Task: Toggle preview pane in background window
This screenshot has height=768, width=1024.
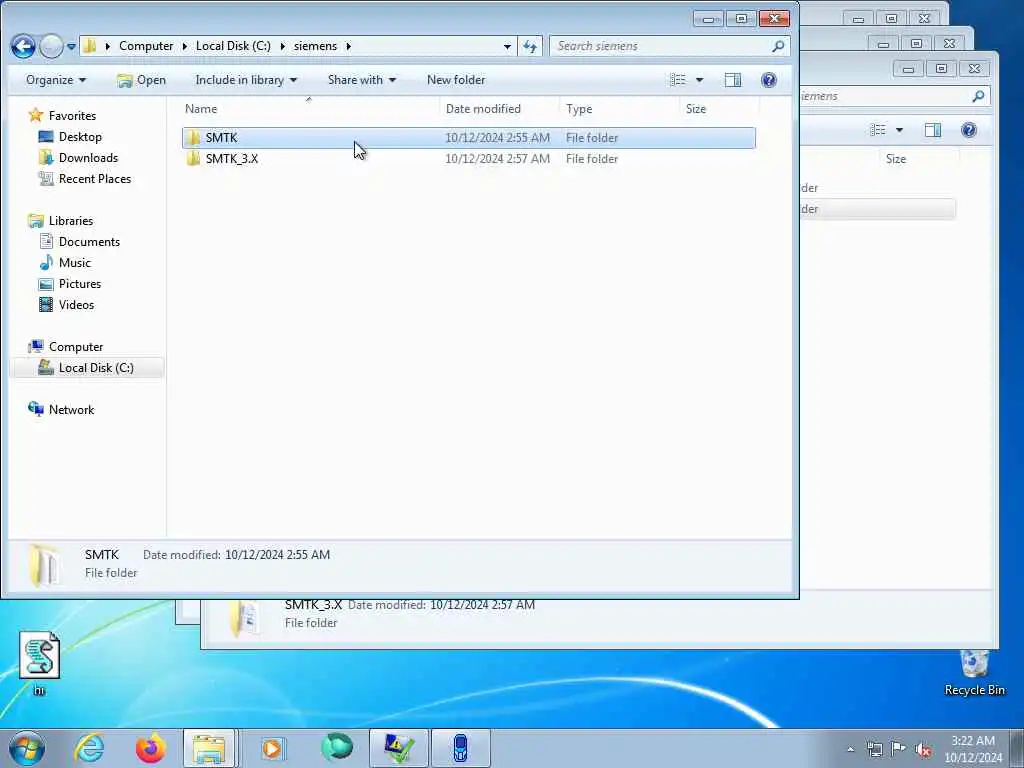Action: (933, 130)
